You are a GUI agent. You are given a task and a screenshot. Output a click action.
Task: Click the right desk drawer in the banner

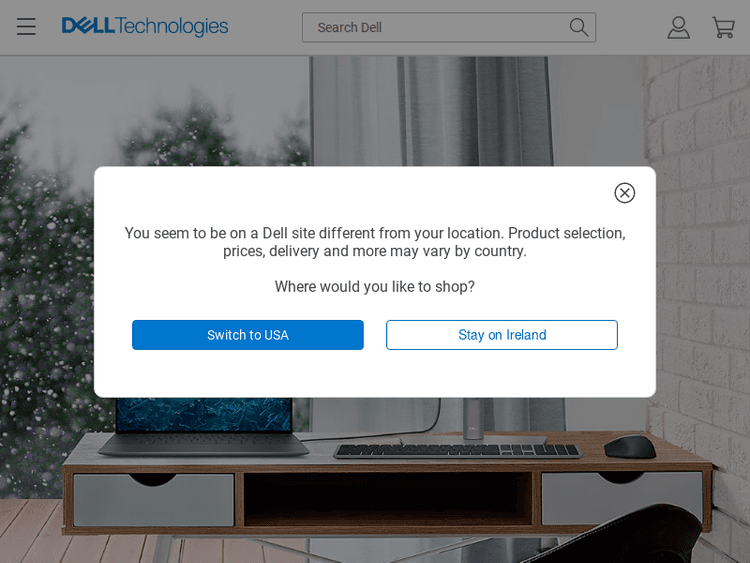point(622,497)
